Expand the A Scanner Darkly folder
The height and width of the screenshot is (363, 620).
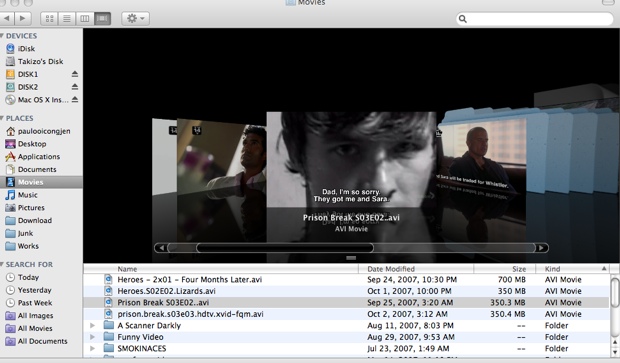tap(92, 325)
